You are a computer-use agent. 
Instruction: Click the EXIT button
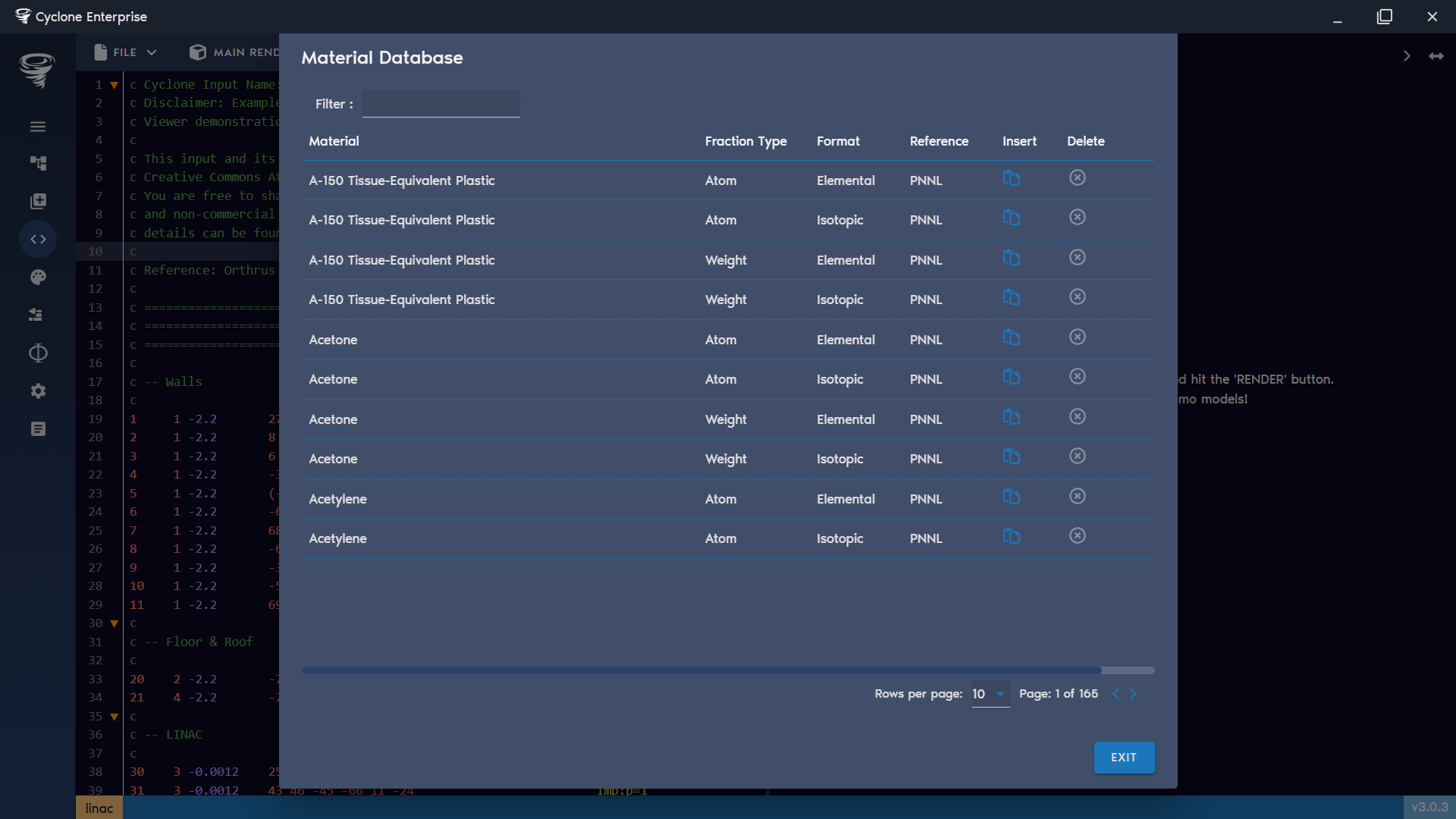tap(1124, 757)
